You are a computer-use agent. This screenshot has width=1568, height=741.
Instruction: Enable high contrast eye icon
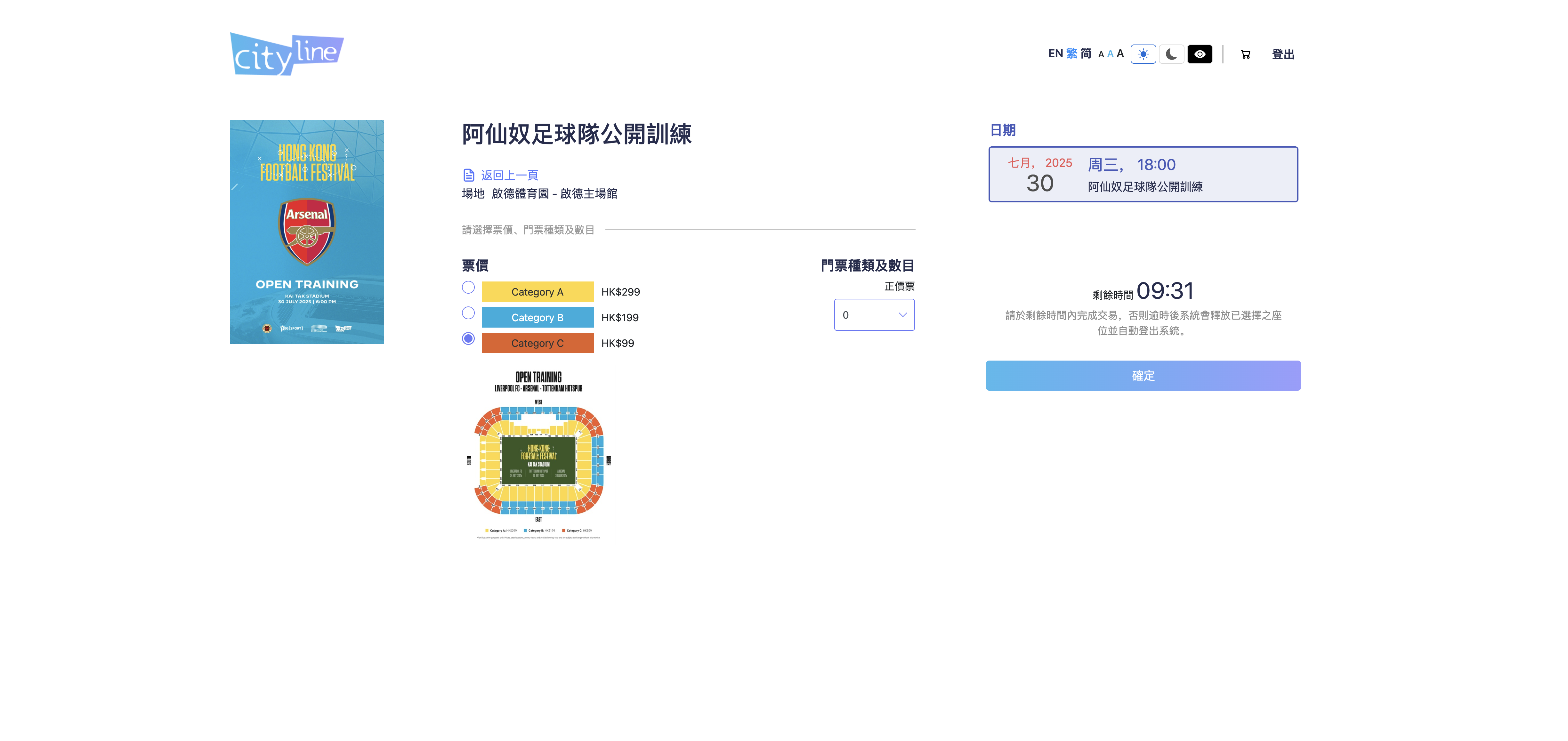click(1199, 54)
